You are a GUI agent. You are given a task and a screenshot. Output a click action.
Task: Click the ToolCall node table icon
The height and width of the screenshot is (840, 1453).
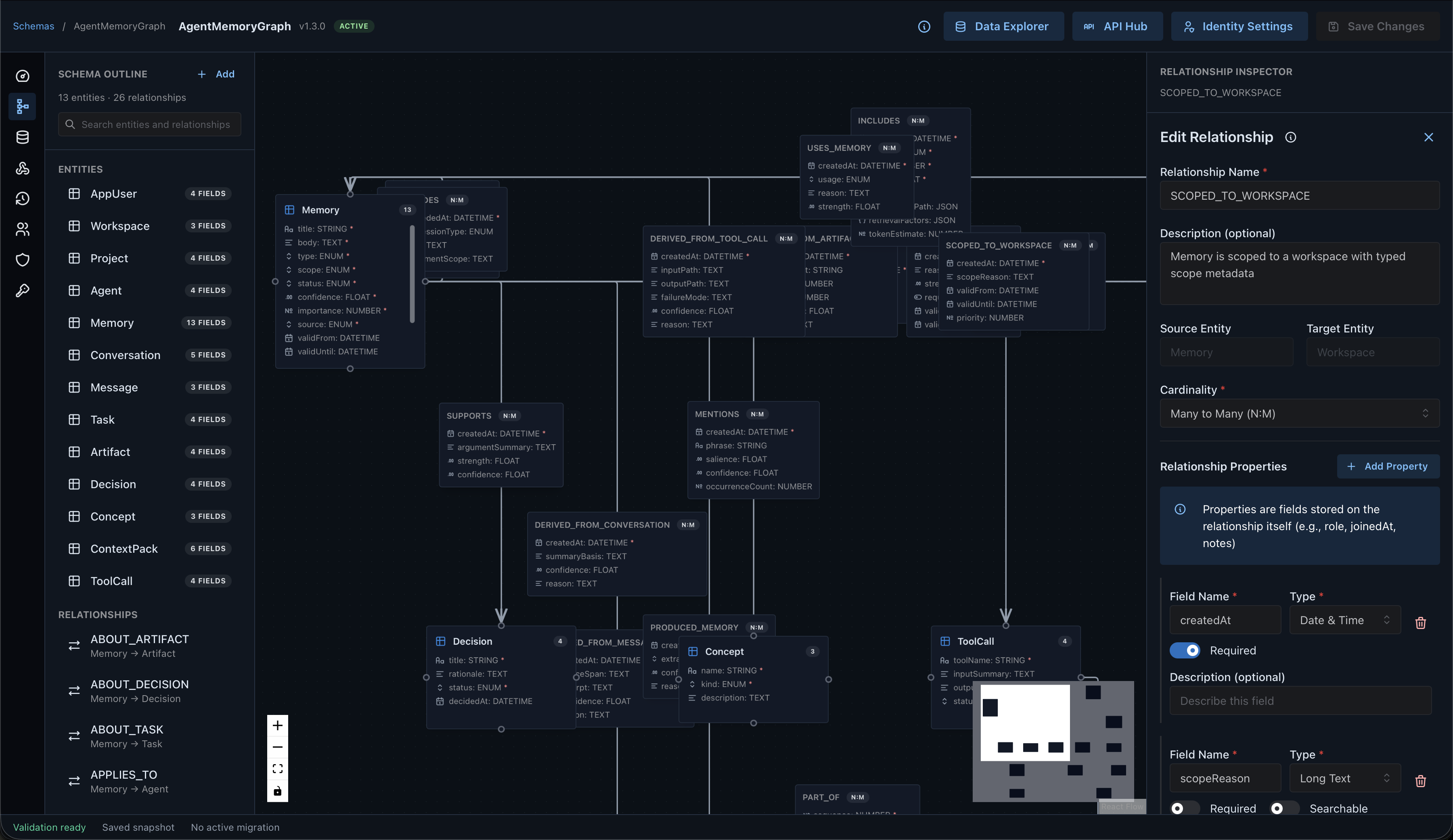(x=945, y=641)
